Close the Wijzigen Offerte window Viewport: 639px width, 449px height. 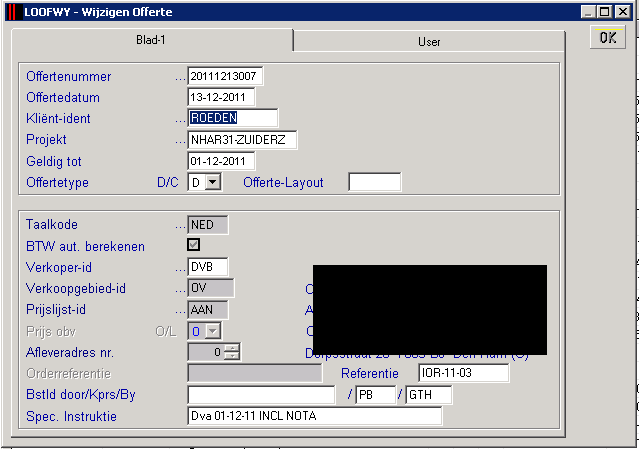click(x=623, y=12)
